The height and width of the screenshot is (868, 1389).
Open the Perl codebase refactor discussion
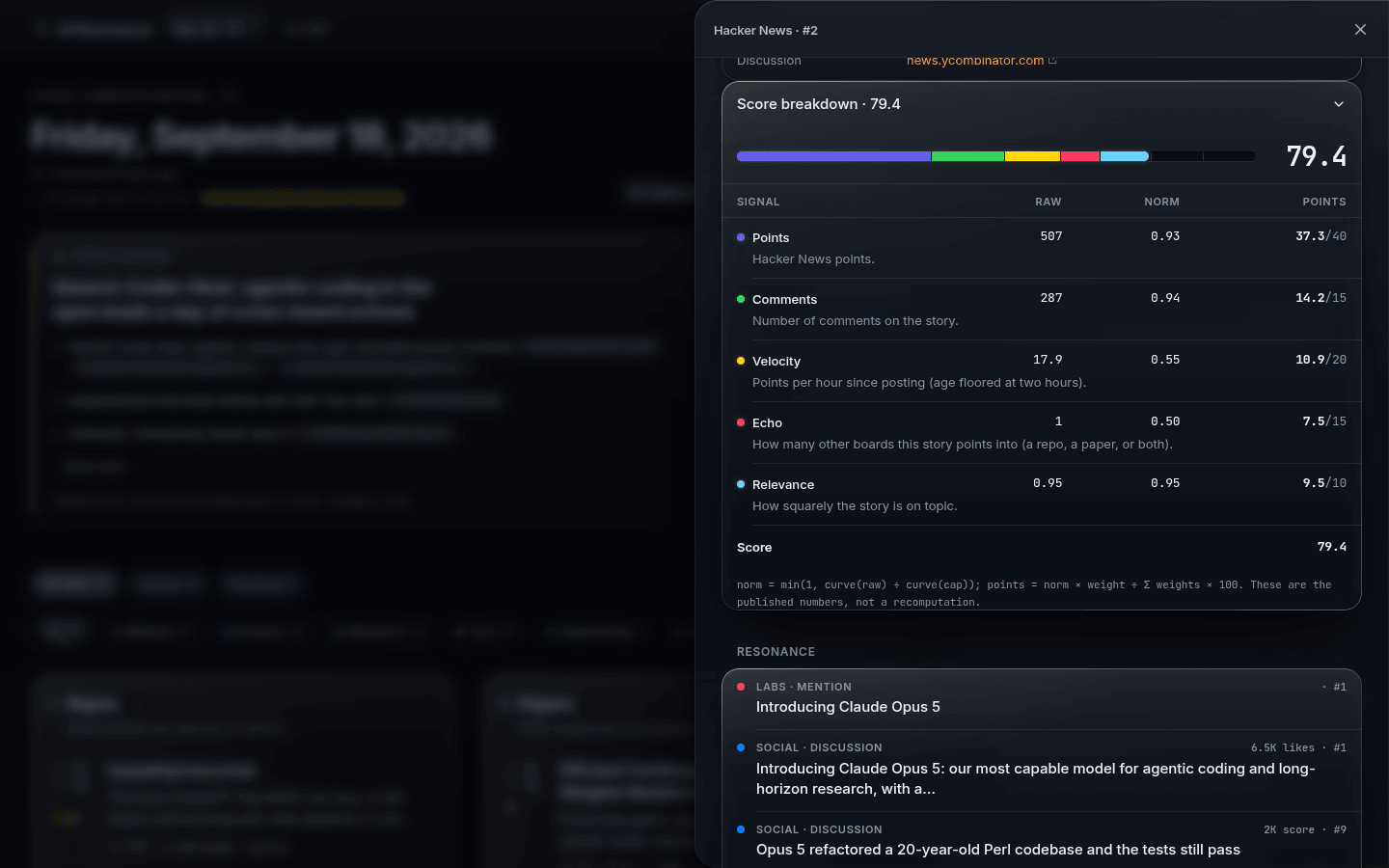1042,840
